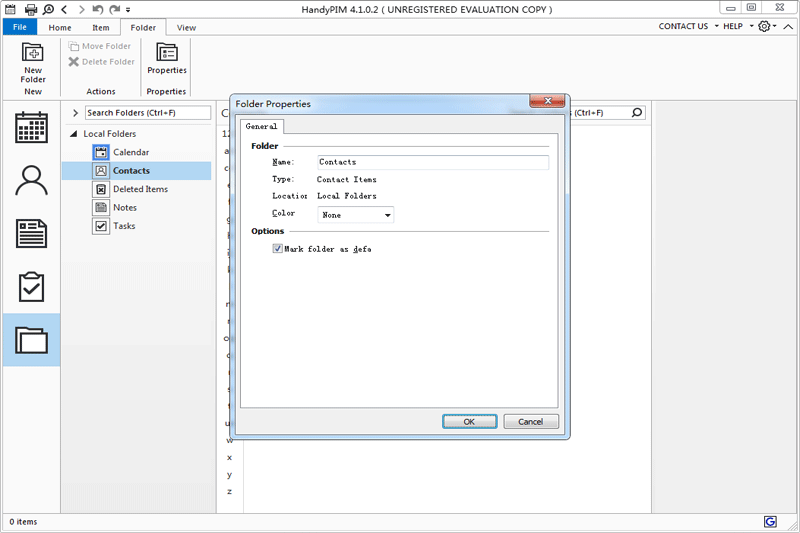Close the Folder Properties dialog
The image size is (800, 533).
(547, 101)
